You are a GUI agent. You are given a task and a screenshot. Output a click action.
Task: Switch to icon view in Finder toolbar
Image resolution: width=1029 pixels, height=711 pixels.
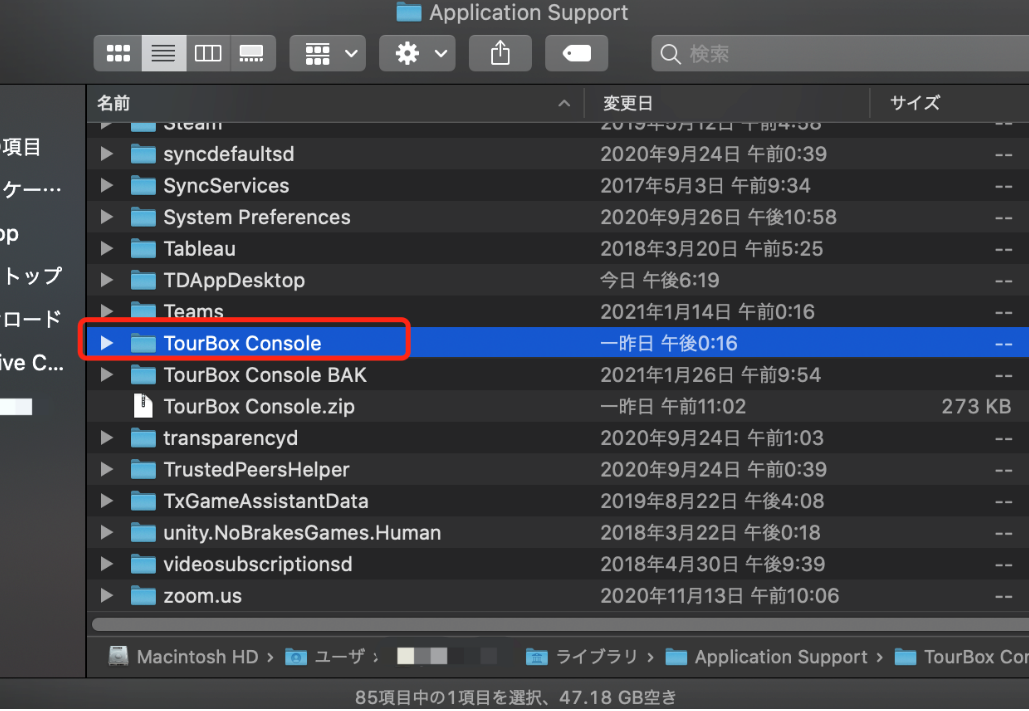point(118,53)
